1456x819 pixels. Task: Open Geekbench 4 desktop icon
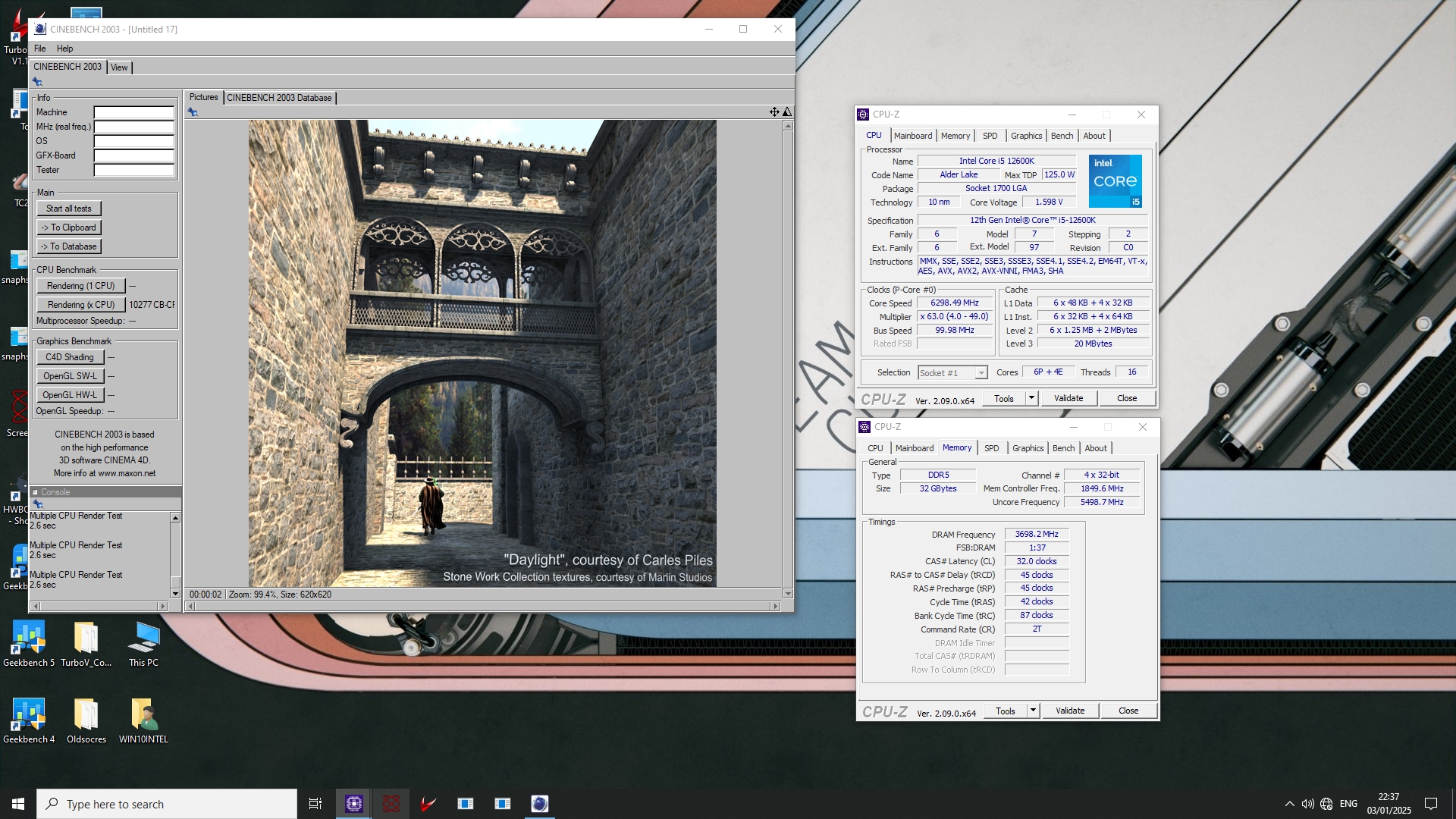(29, 721)
